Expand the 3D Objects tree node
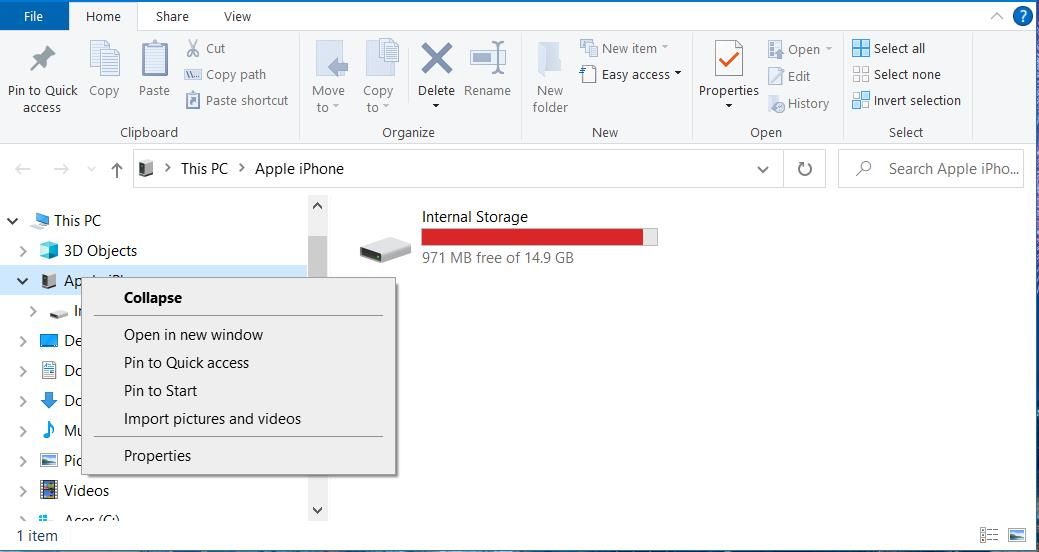Image resolution: width=1039 pixels, height=552 pixels. [x=23, y=251]
